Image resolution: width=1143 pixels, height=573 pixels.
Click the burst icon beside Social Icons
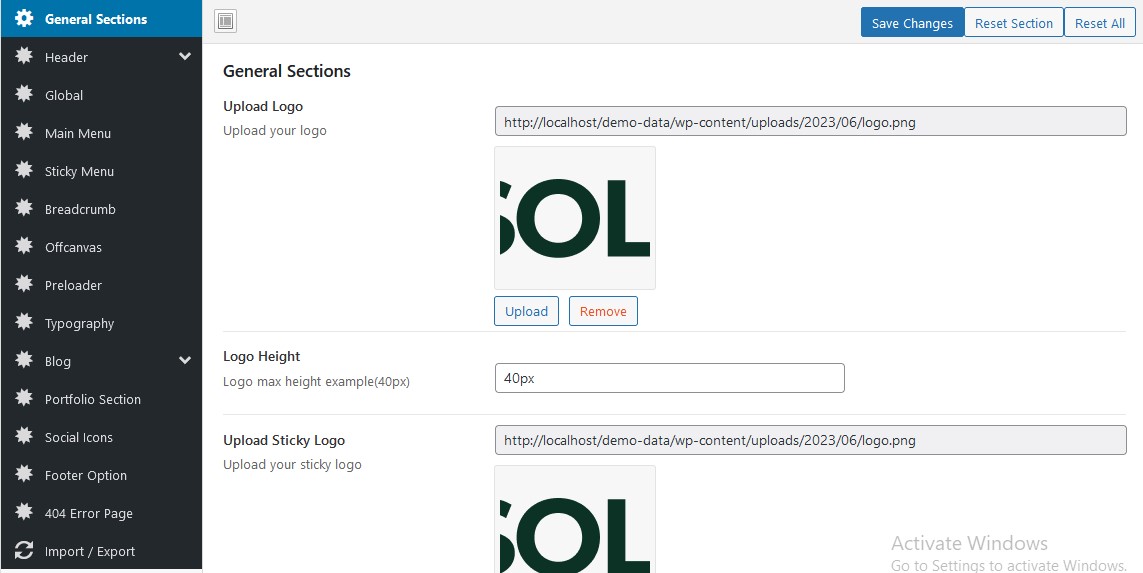click(24, 437)
